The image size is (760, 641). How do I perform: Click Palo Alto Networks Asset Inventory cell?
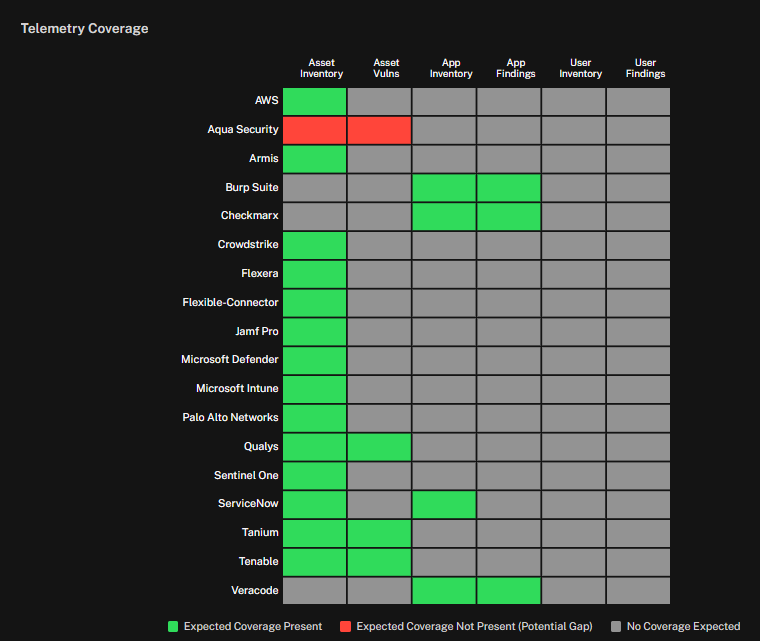click(x=315, y=418)
